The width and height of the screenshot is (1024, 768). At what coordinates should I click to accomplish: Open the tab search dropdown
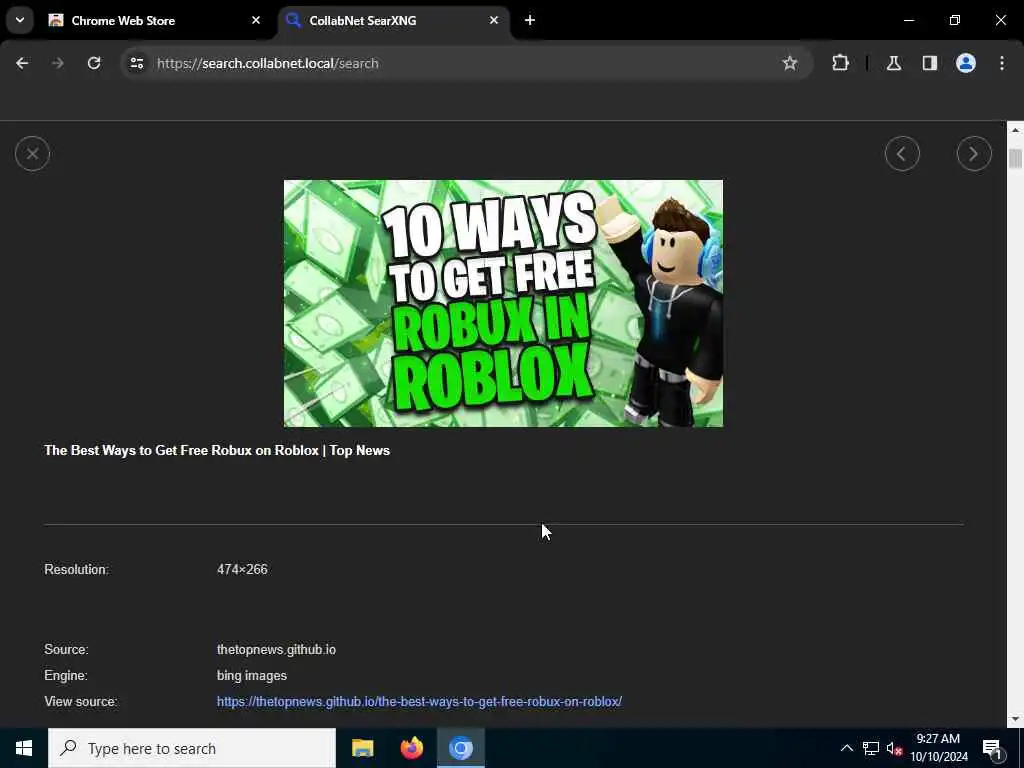20,20
